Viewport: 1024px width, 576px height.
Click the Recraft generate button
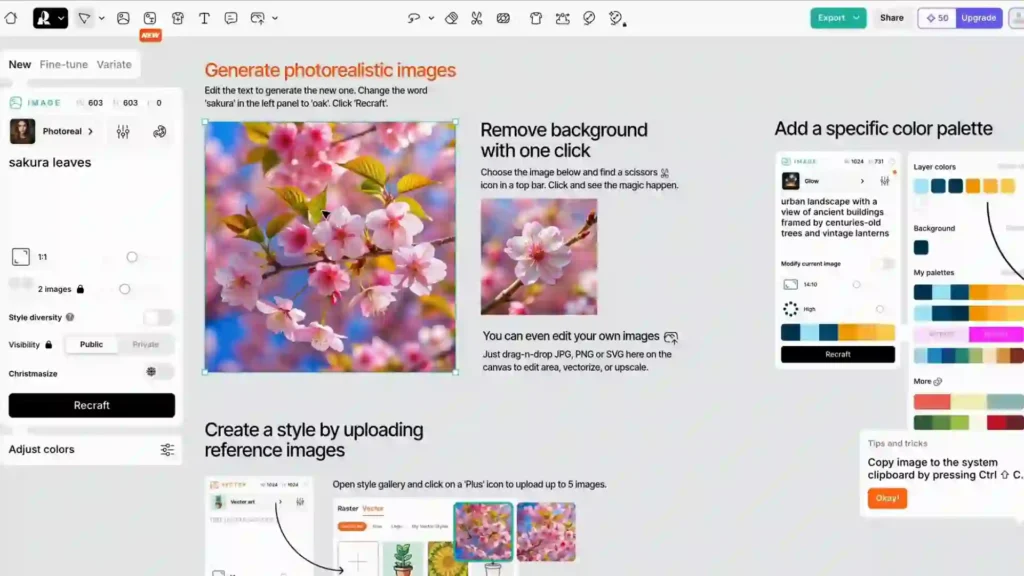click(x=91, y=405)
